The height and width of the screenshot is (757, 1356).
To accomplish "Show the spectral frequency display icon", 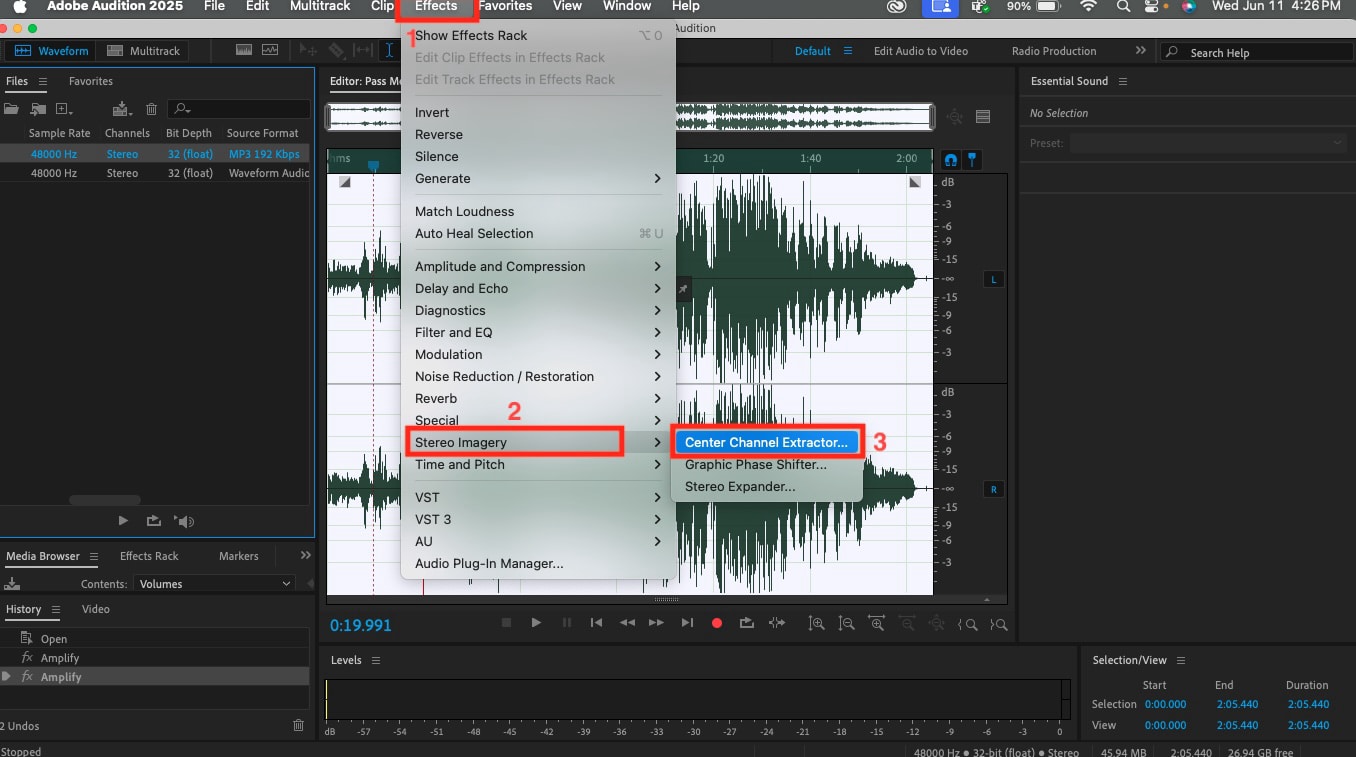I will tap(245, 50).
